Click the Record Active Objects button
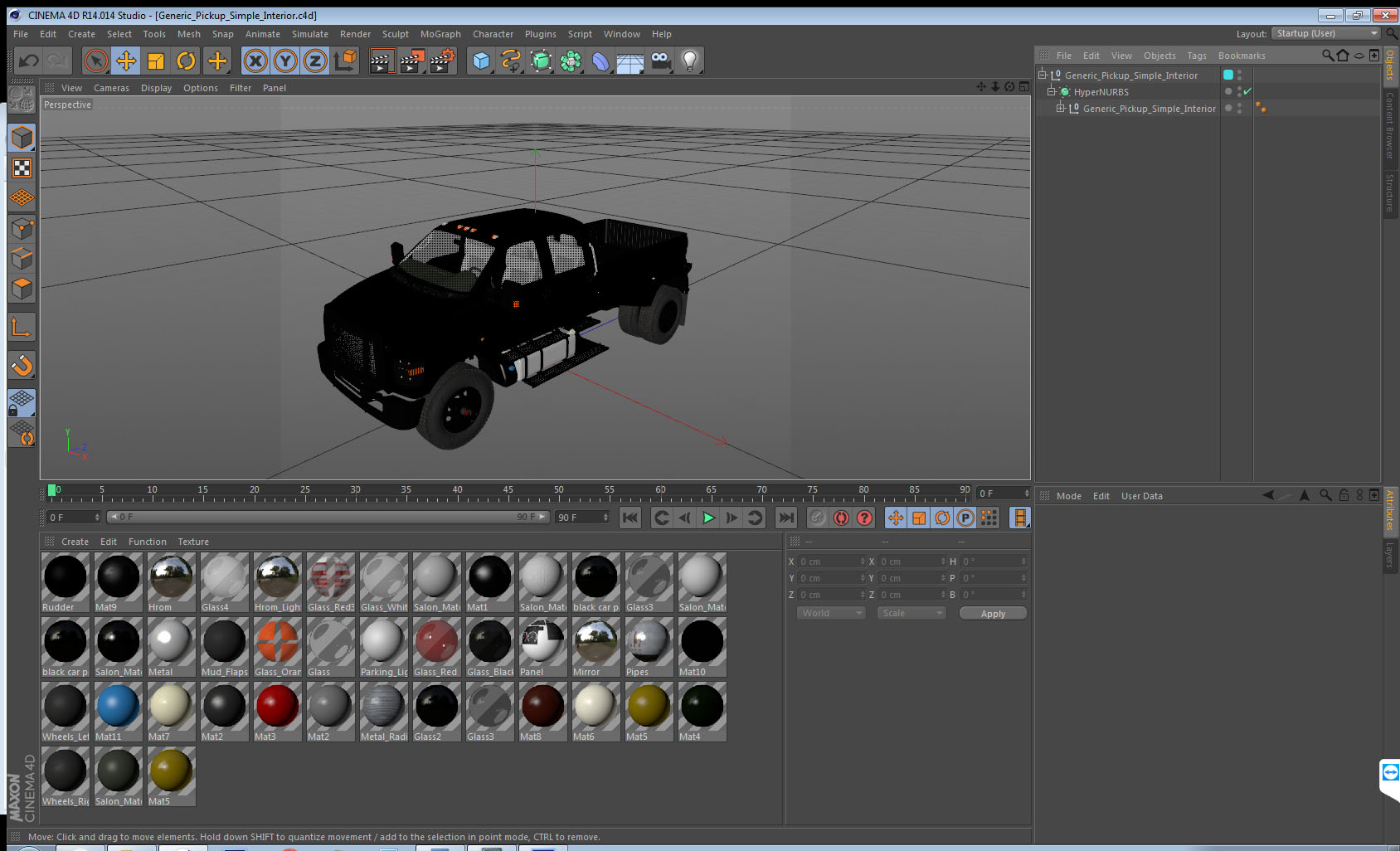The image size is (1400, 851). pos(818,518)
